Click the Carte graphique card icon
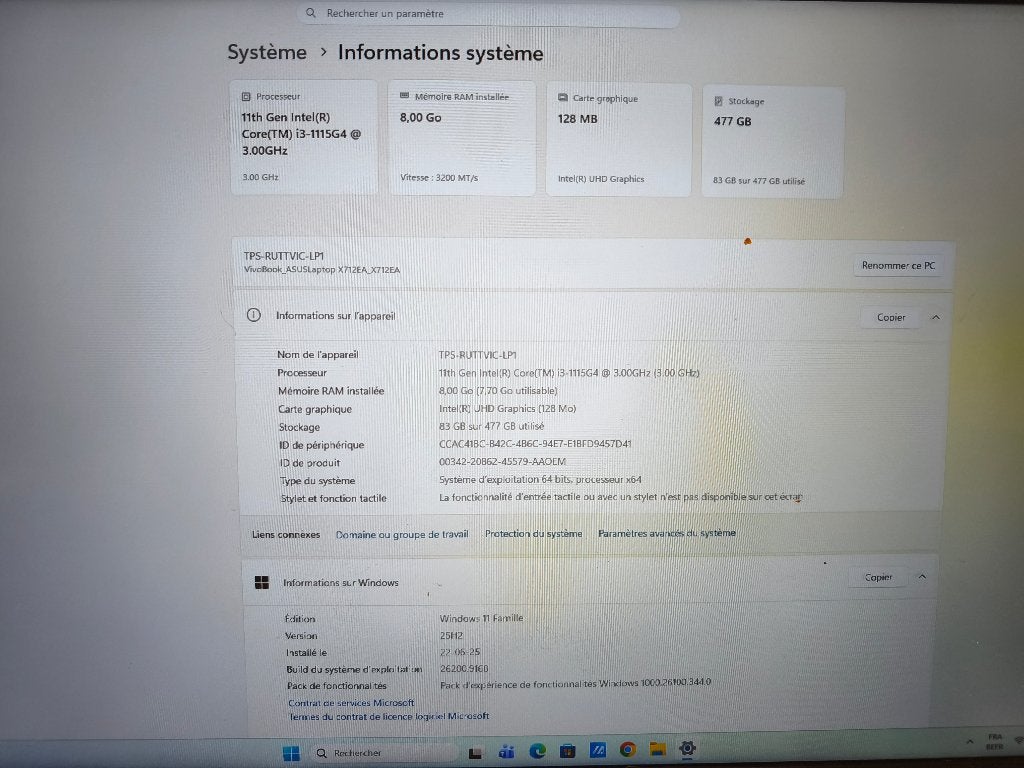Viewport: 1024px width, 768px height. [x=562, y=98]
